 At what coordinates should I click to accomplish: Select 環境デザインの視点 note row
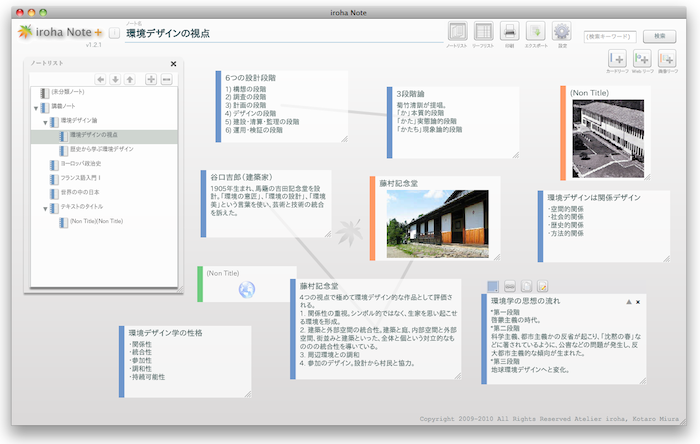[104, 135]
